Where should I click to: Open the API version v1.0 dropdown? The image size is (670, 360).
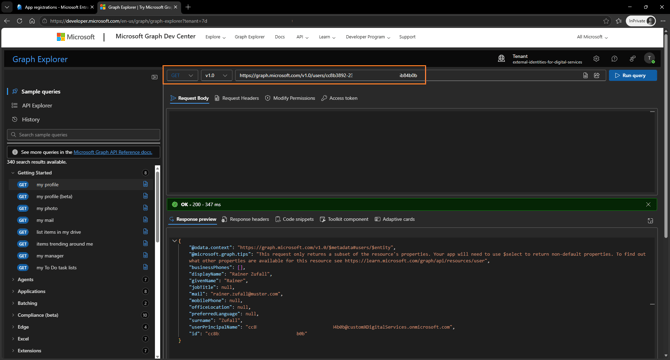pos(217,76)
